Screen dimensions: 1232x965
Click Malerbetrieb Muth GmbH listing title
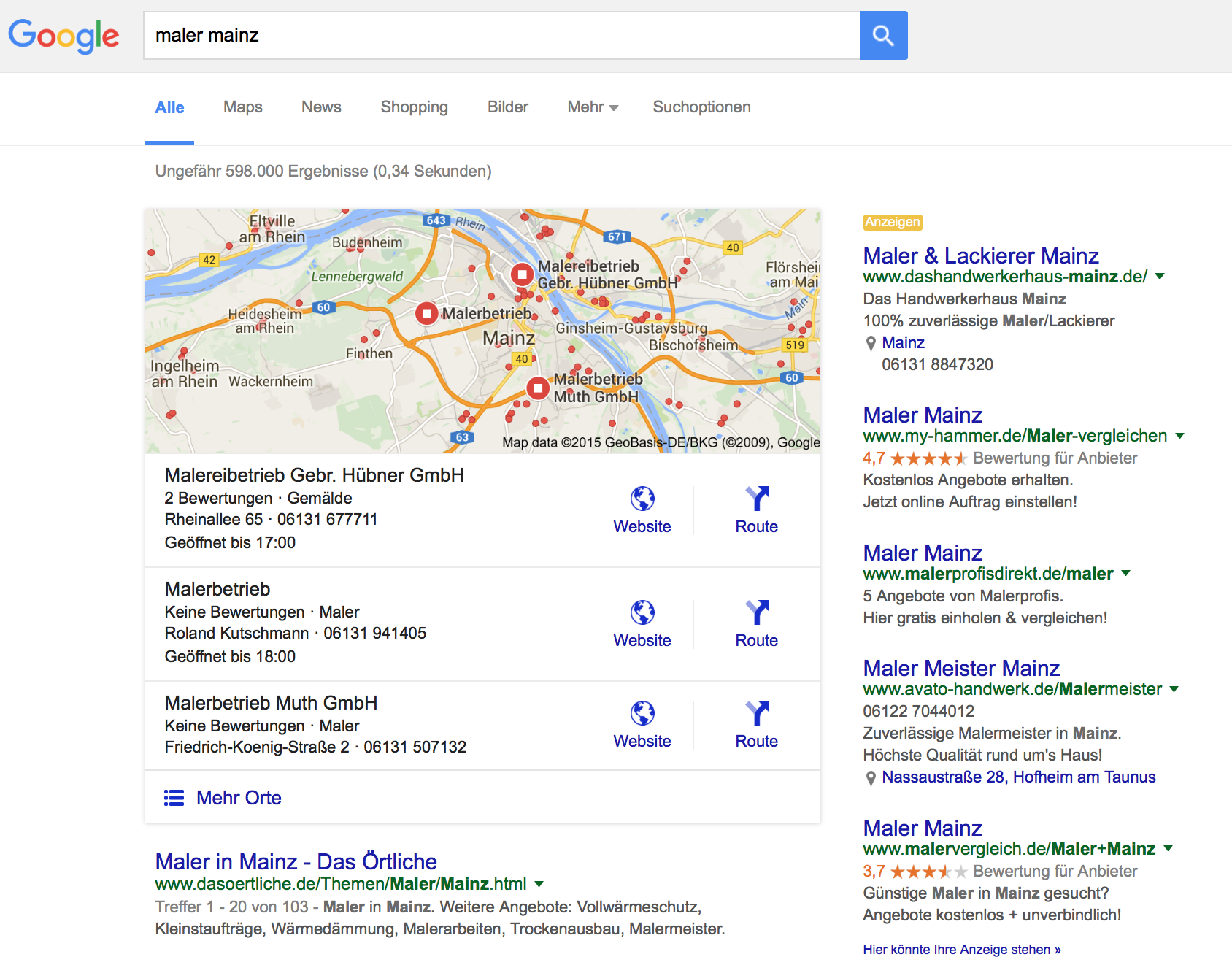[272, 703]
